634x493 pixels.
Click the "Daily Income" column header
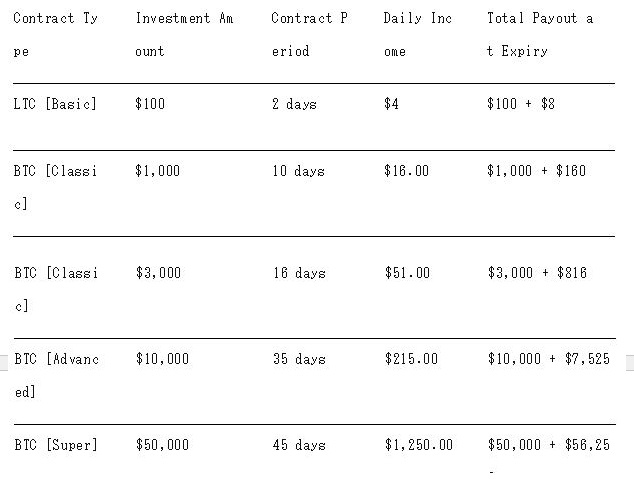[x=417, y=35]
